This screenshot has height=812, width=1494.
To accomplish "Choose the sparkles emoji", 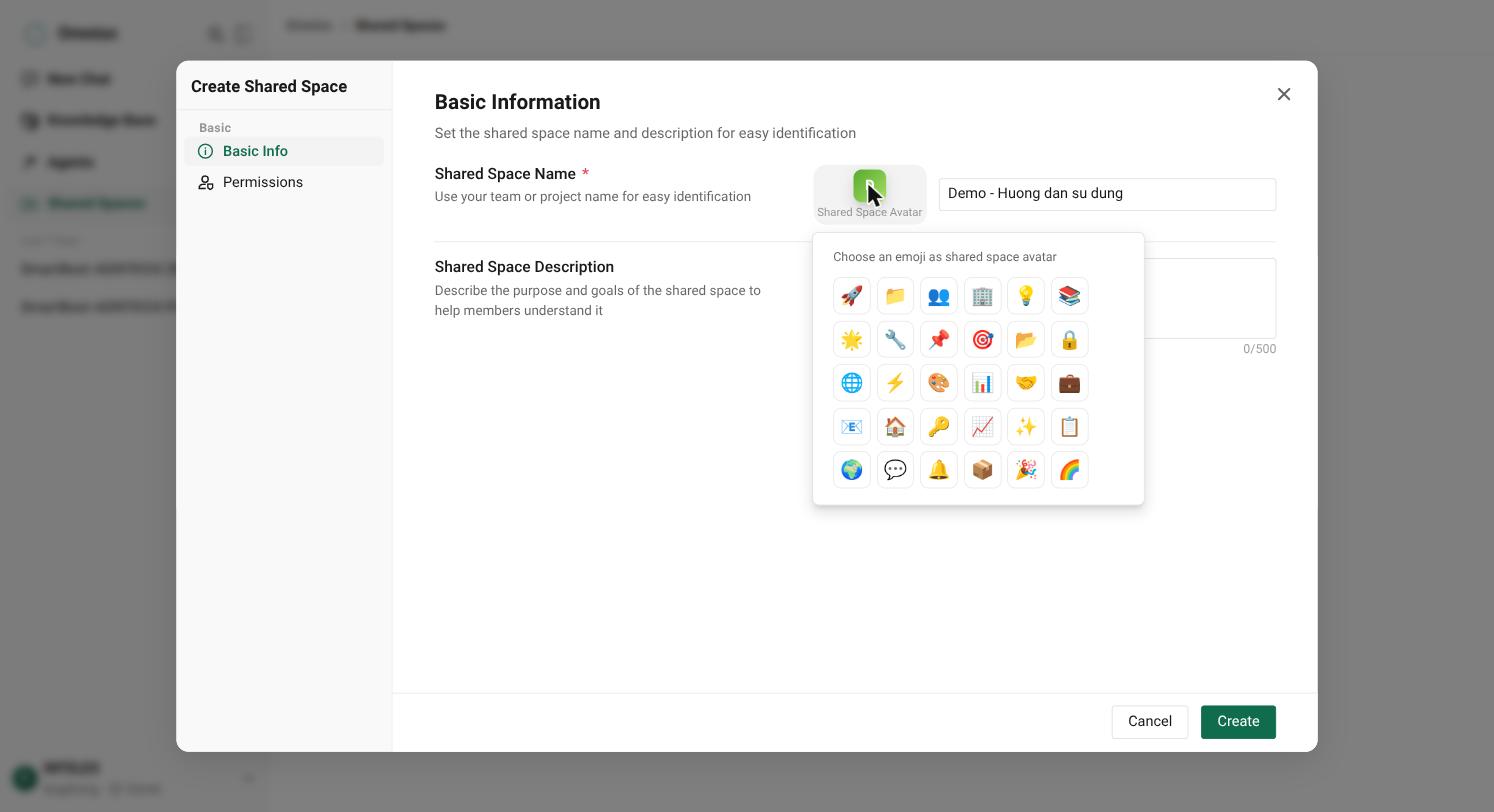I will coord(1026,427).
